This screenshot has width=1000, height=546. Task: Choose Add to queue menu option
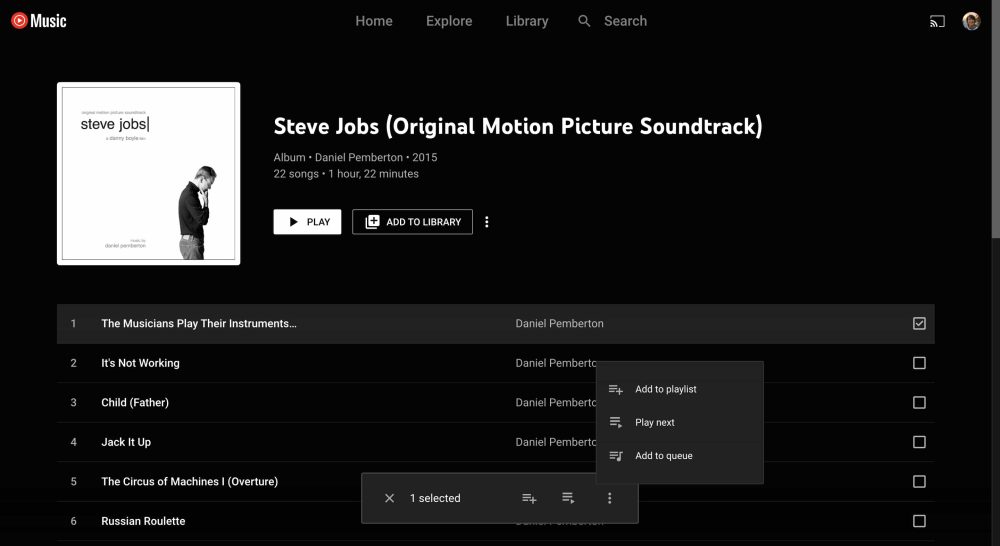click(664, 456)
